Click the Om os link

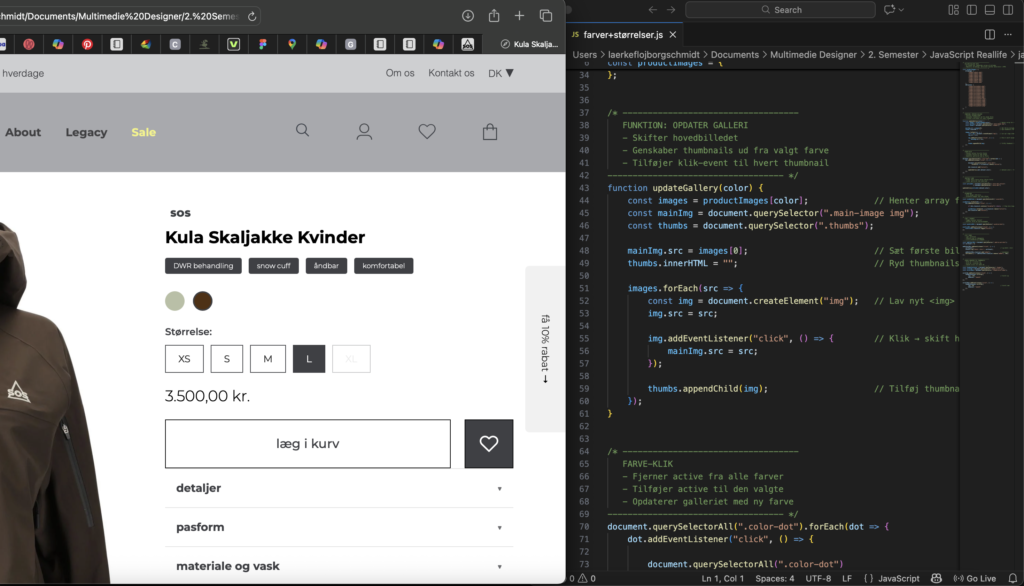pyautogui.click(x=400, y=73)
